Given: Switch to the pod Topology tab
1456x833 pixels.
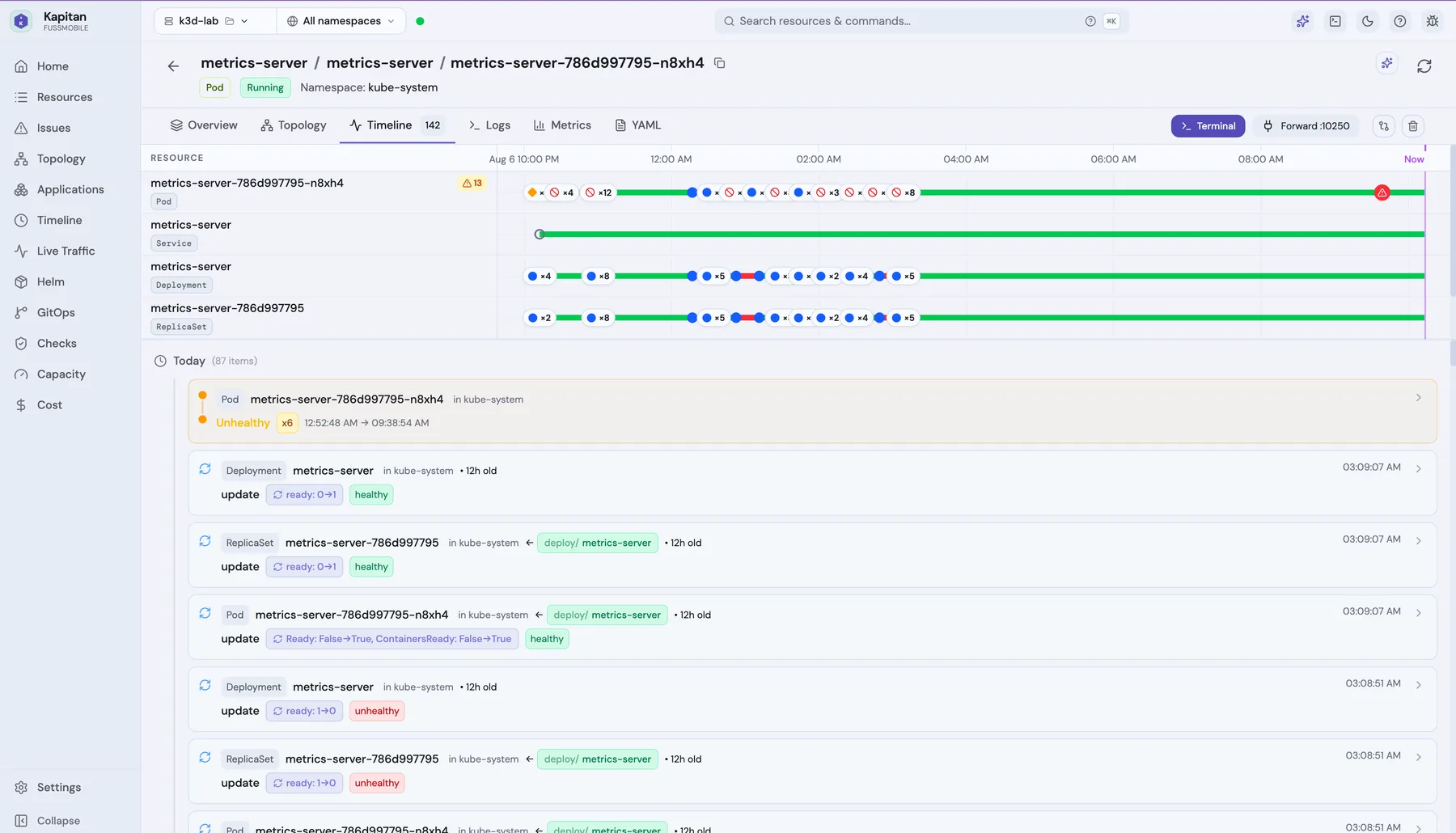Looking at the screenshot, I should 294,125.
